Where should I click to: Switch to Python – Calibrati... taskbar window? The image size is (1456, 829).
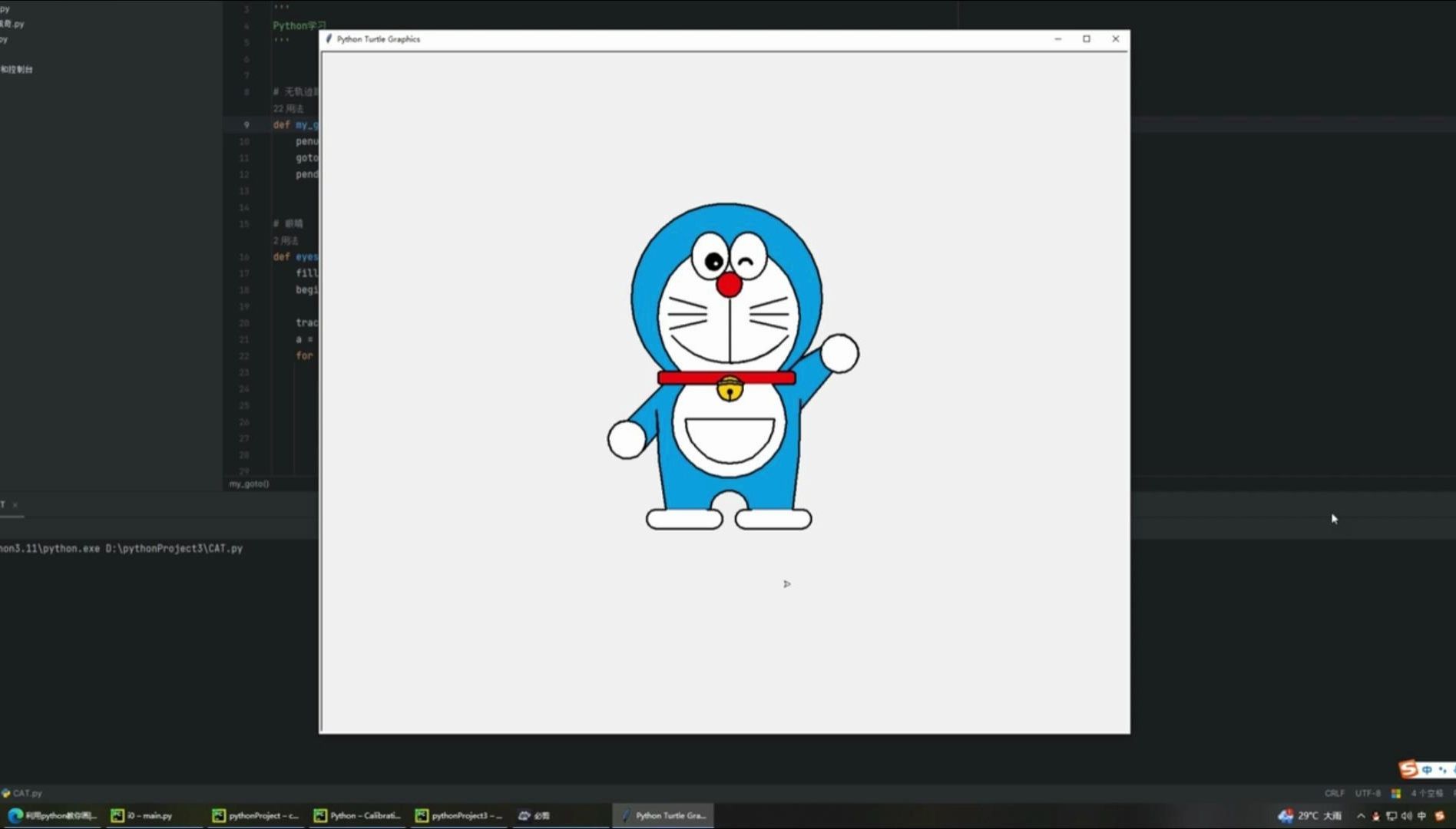[357, 815]
